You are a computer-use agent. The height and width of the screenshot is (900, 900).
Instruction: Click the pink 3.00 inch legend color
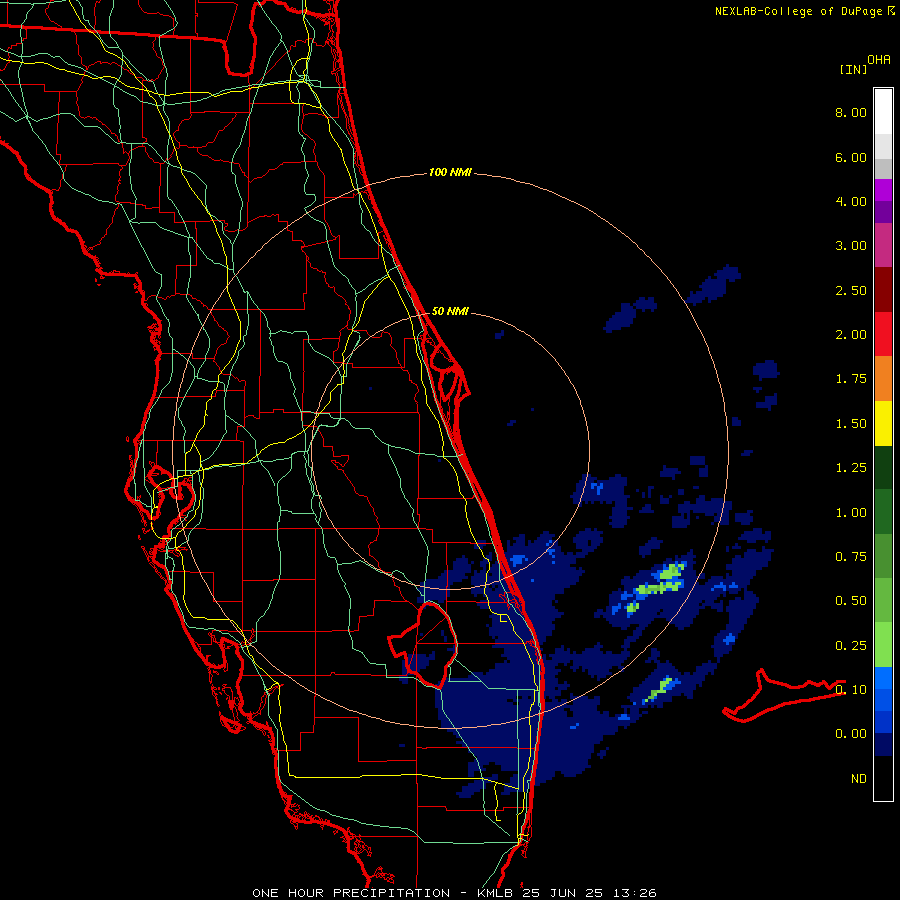(883, 245)
